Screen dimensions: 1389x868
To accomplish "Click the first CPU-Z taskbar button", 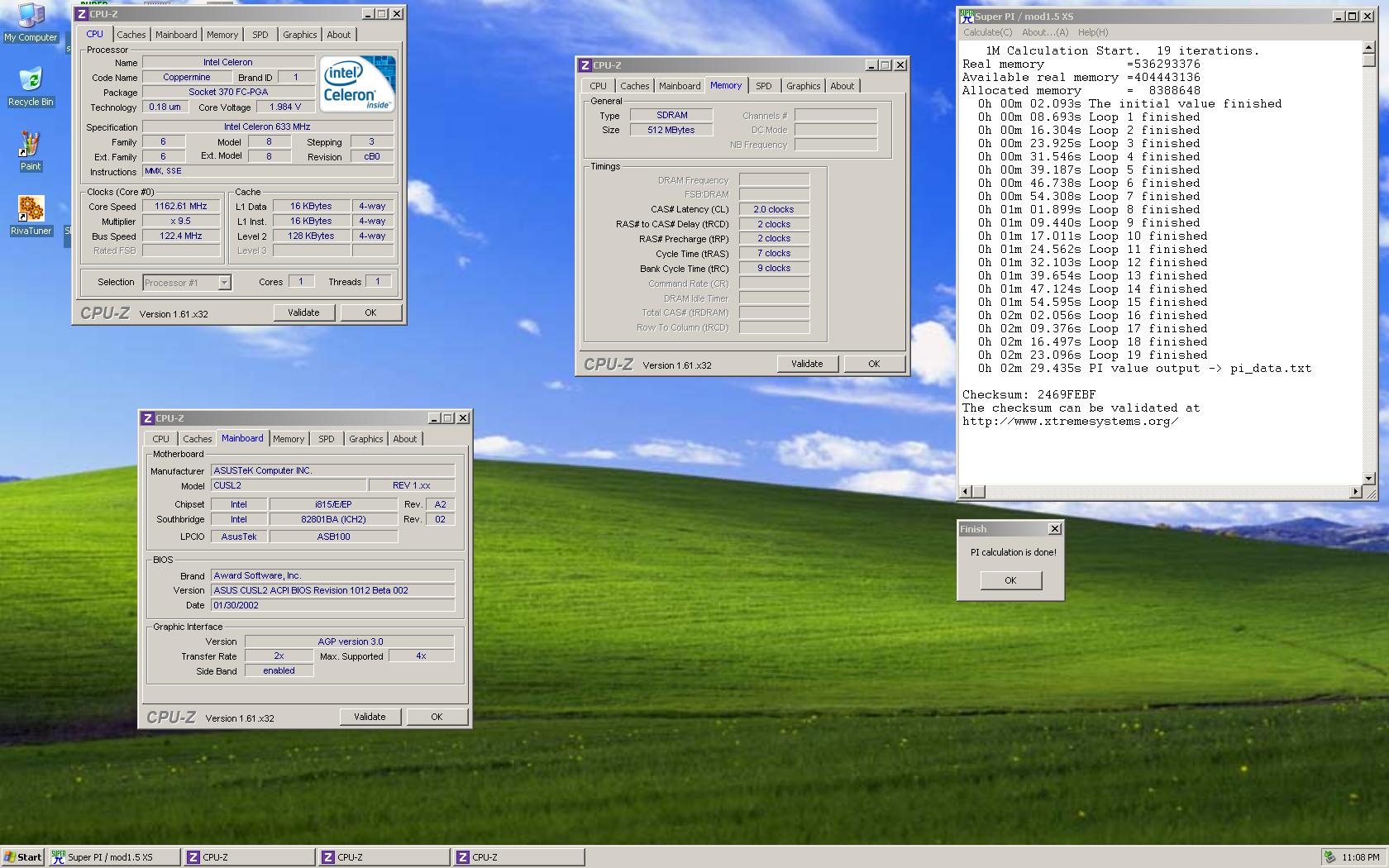I will (x=249, y=857).
